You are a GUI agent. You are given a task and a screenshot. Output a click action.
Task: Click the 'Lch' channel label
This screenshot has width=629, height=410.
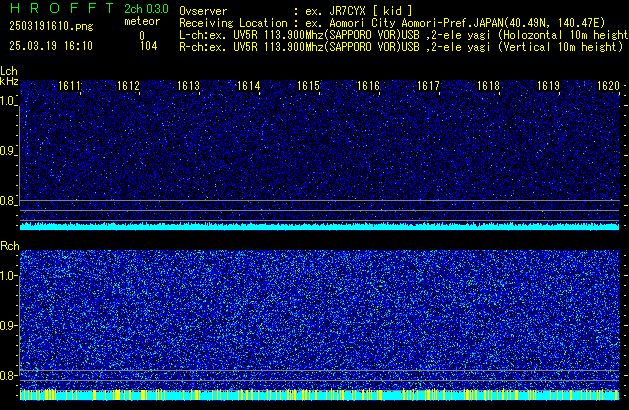[9, 71]
